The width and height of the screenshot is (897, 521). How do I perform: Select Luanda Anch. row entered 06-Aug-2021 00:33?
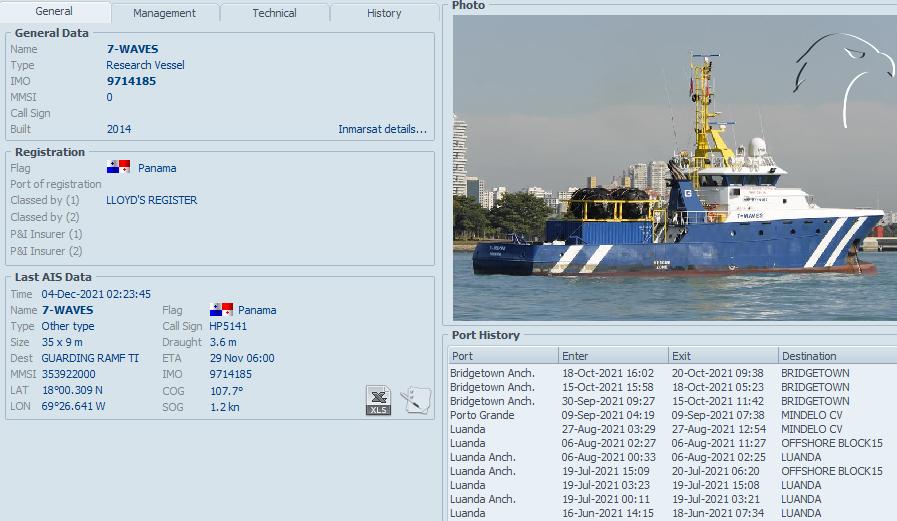673,457
